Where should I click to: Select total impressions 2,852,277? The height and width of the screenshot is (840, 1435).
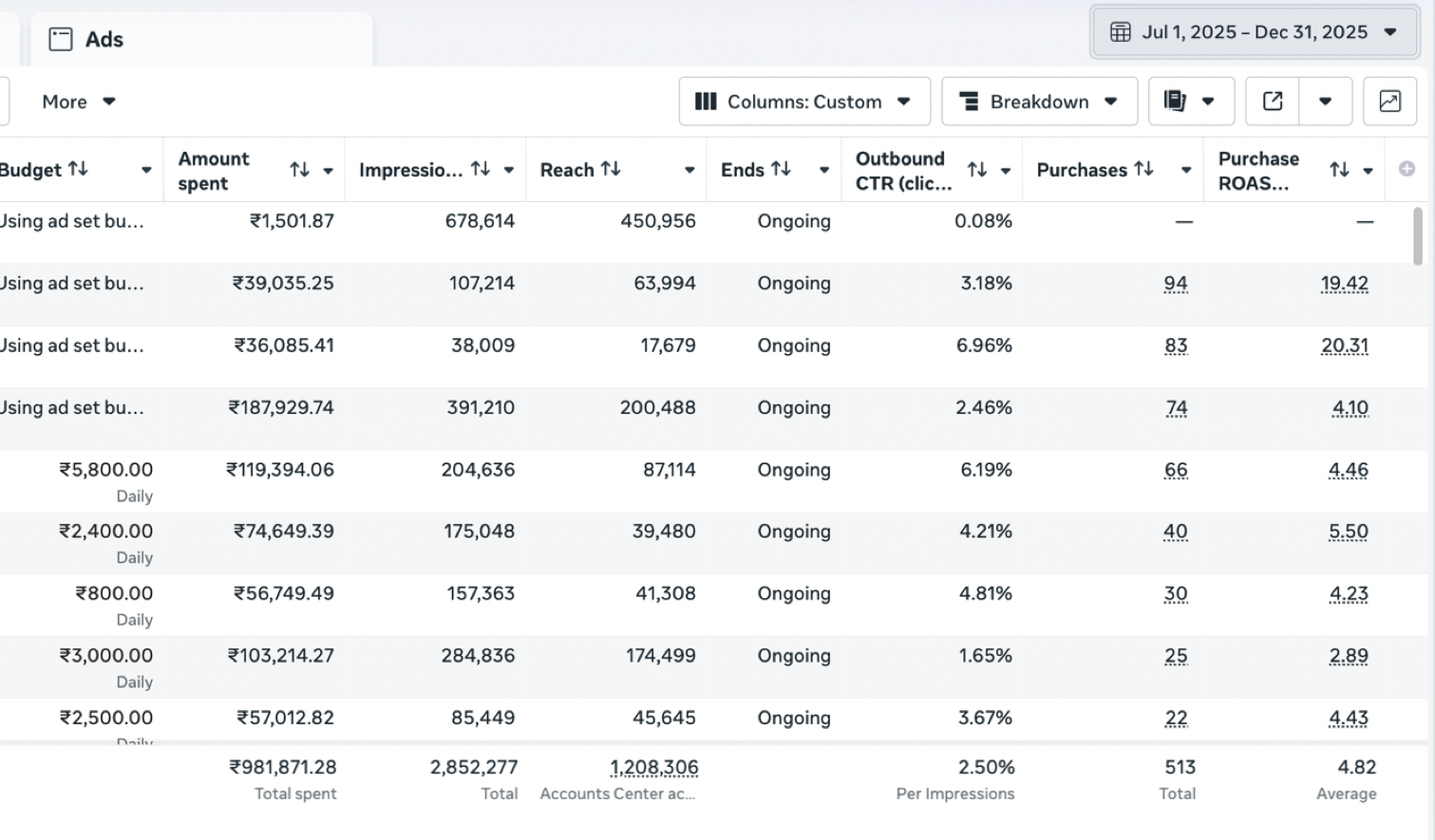(x=474, y=768)
